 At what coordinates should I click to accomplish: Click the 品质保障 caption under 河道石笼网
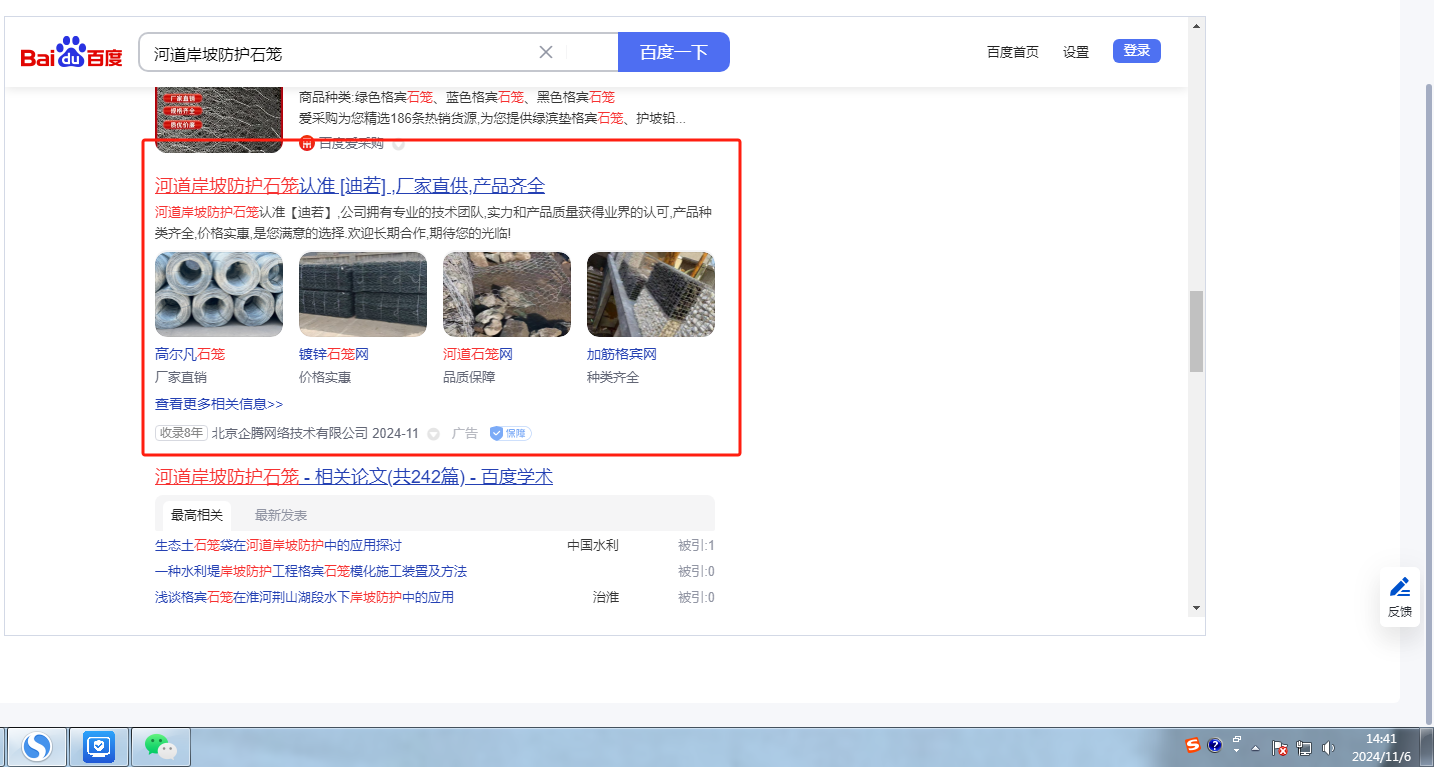coord(469,378)
